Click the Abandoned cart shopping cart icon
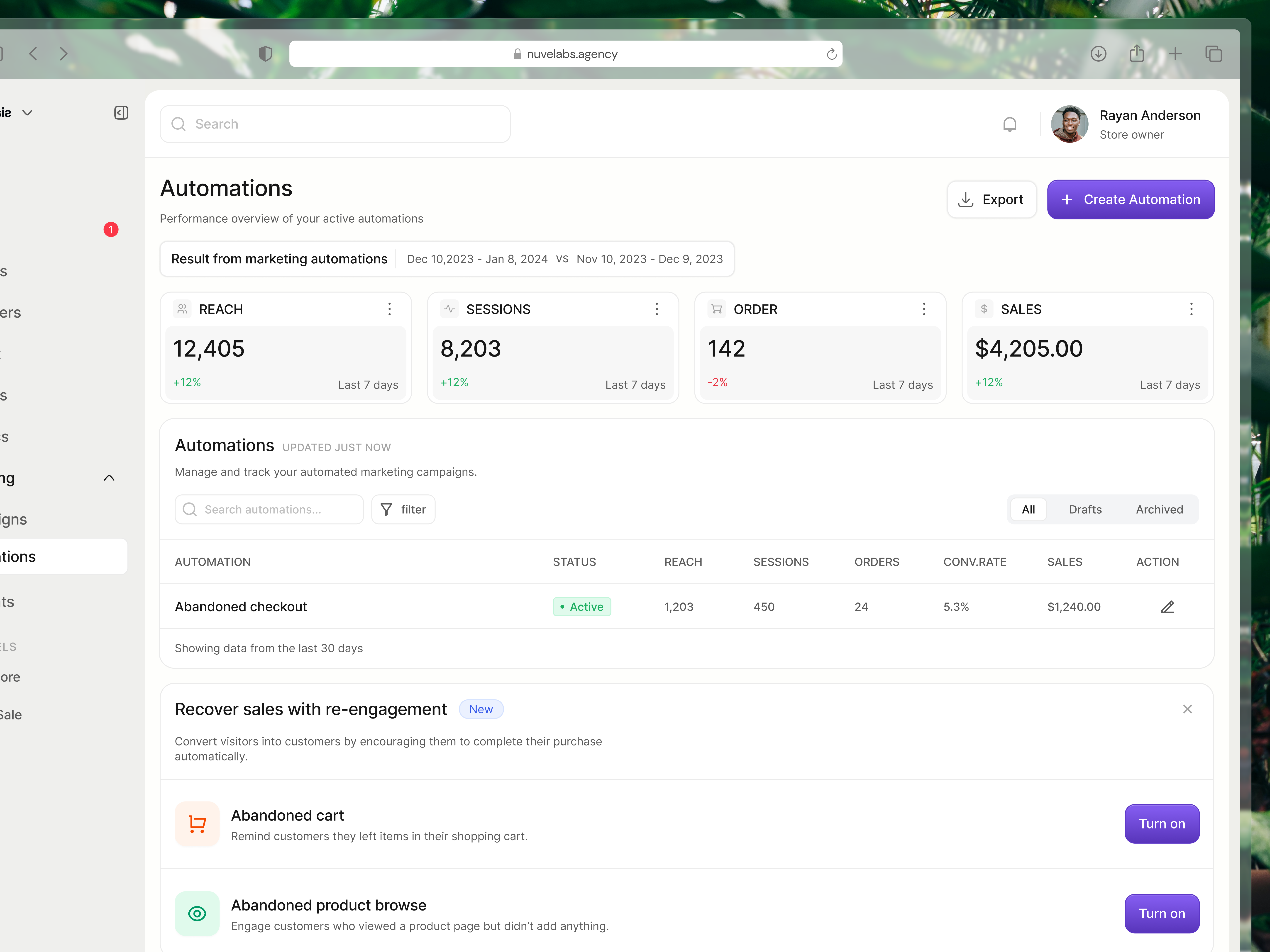 point(197,823)
